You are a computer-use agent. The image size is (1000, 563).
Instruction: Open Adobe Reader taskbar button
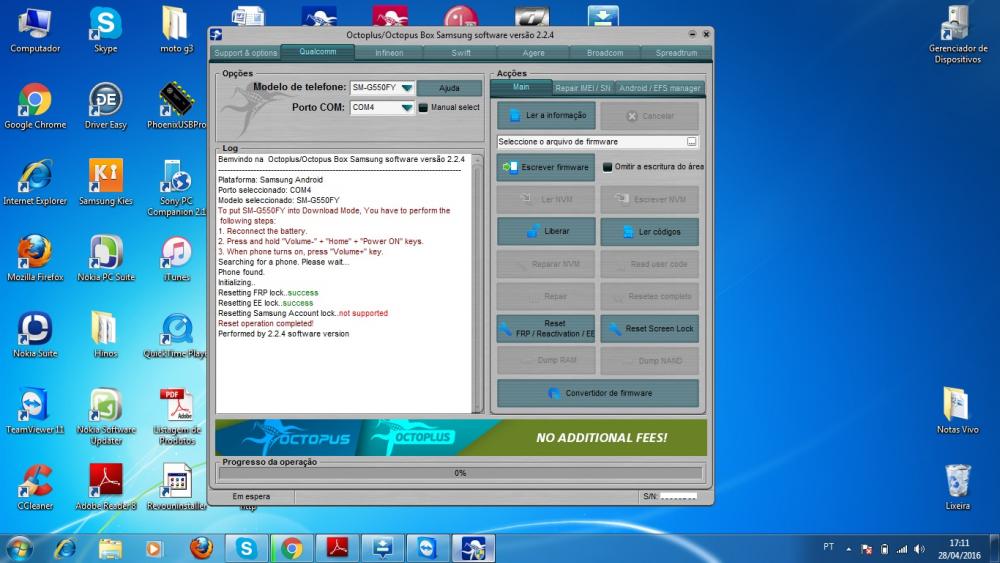(337, 548)
